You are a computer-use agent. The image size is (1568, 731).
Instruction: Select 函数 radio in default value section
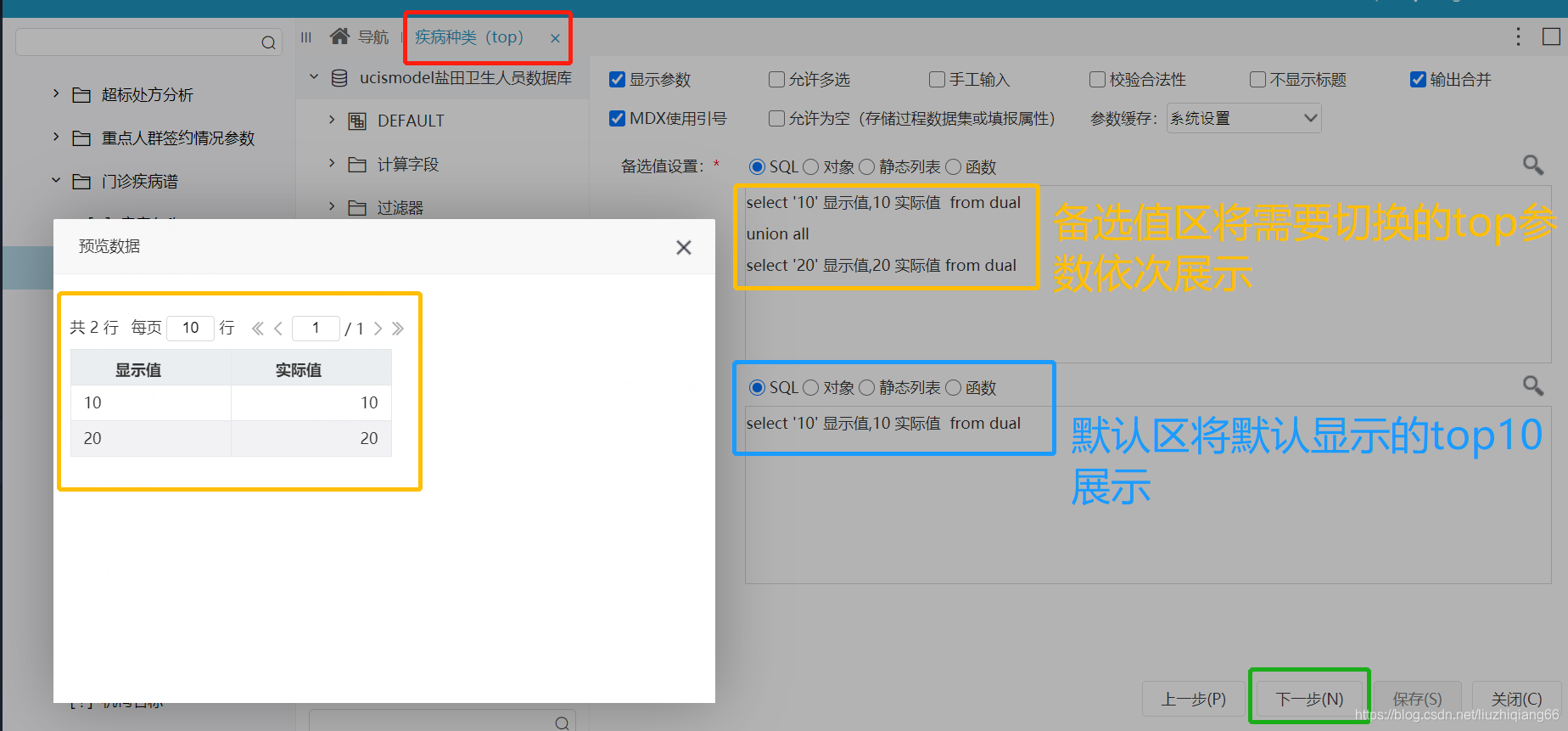coord(953,387)
